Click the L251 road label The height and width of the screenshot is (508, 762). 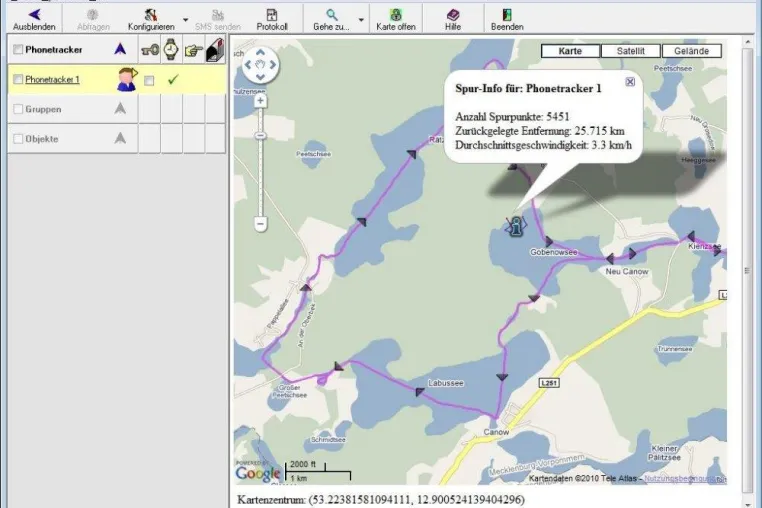(549, 383)
